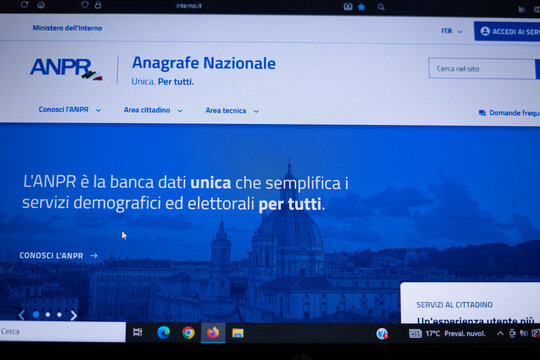
Task: Open Ministero dell'Interno link
Action: coord(67,28)
